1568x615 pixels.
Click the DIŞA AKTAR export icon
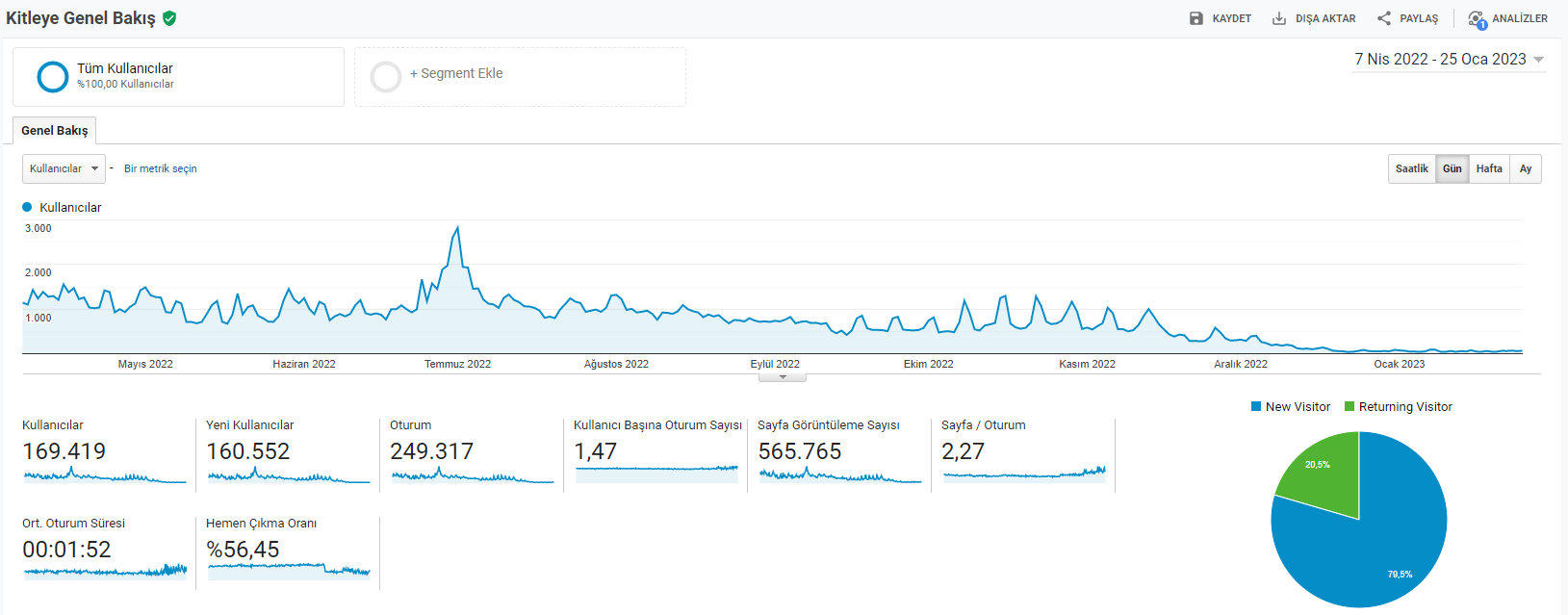(x=1279, y=18)
